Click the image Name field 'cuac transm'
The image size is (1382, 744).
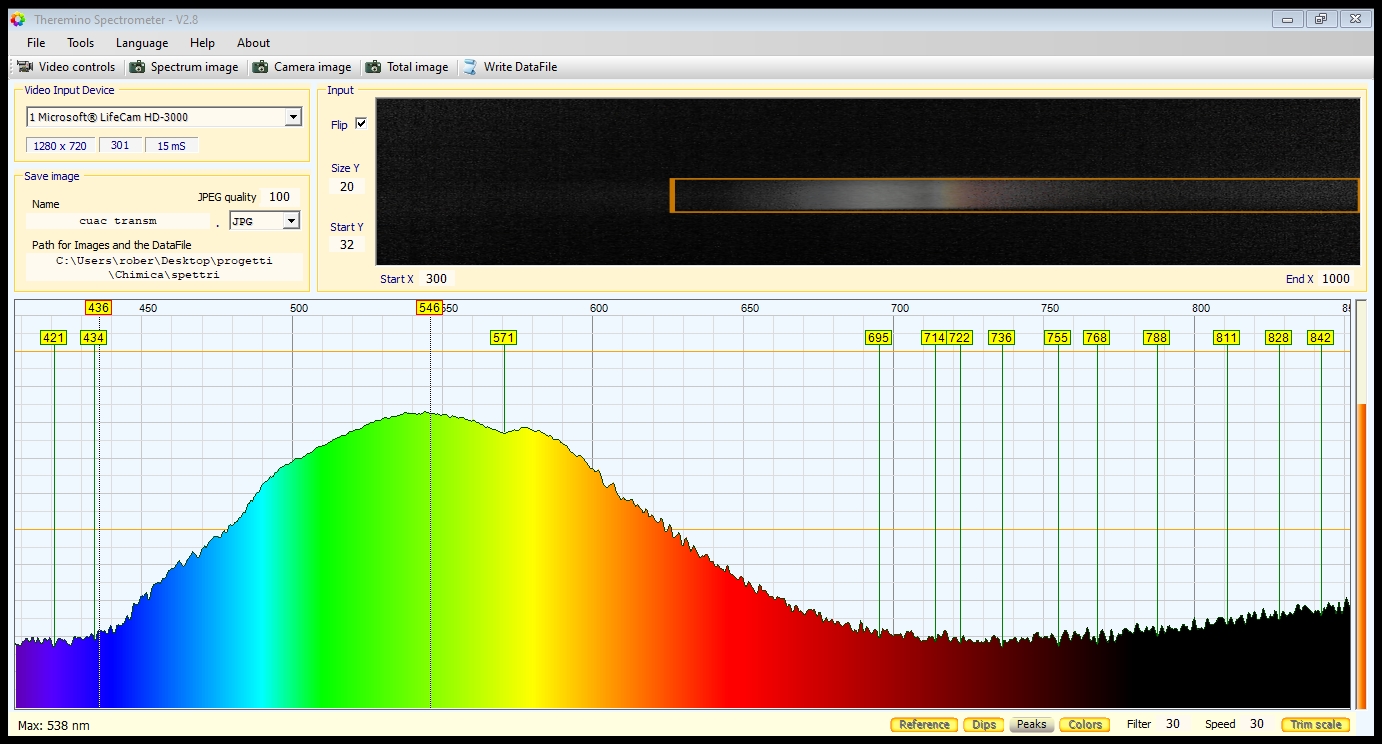tap(118, 221)
